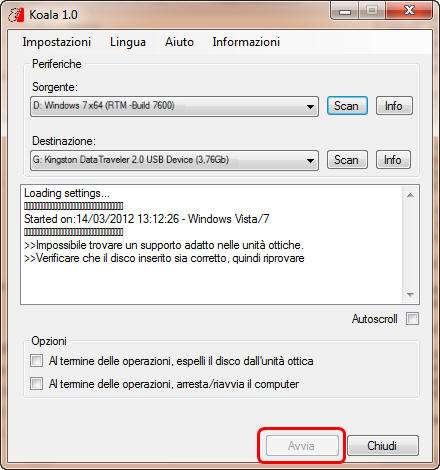The height and width of the screenshot is (470, 440).
Task: Click the Koala app icon in title bar
Action: (16, 15)
